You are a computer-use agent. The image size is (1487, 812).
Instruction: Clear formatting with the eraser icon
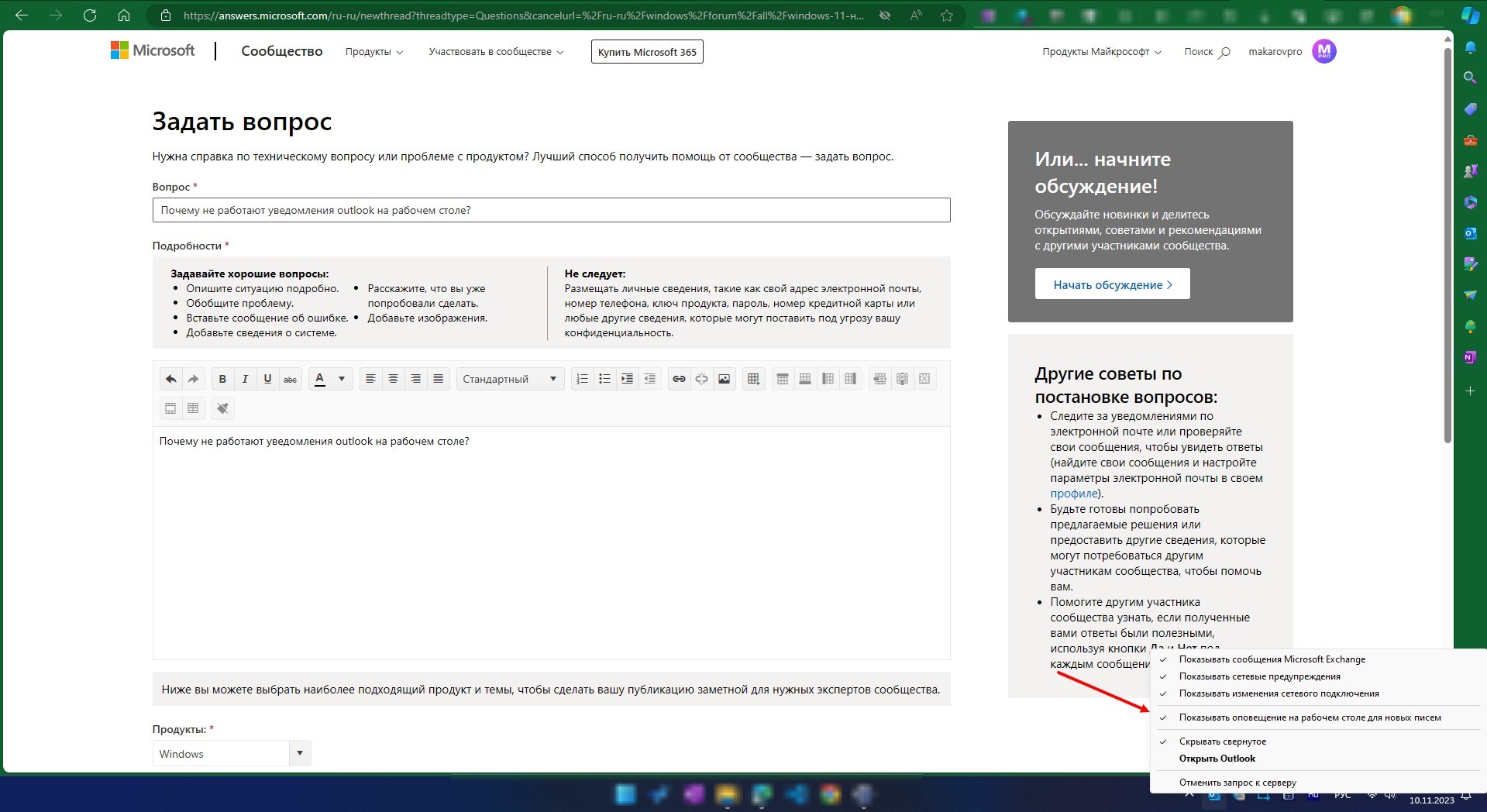(222, 408)
